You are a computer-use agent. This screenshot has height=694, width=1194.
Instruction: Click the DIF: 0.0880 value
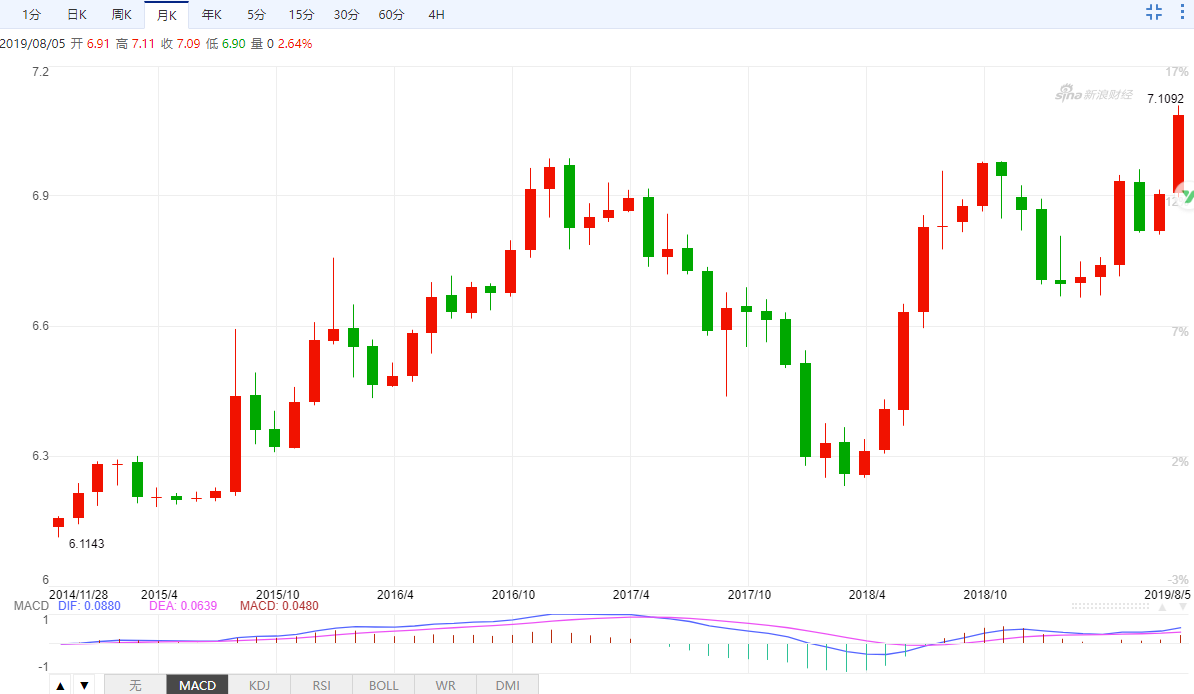pos(89,606)
